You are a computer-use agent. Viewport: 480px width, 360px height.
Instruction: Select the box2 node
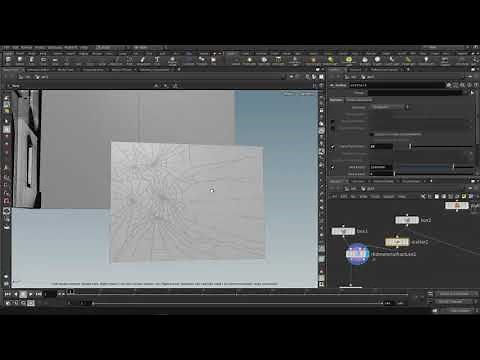[x=407, y=220]
